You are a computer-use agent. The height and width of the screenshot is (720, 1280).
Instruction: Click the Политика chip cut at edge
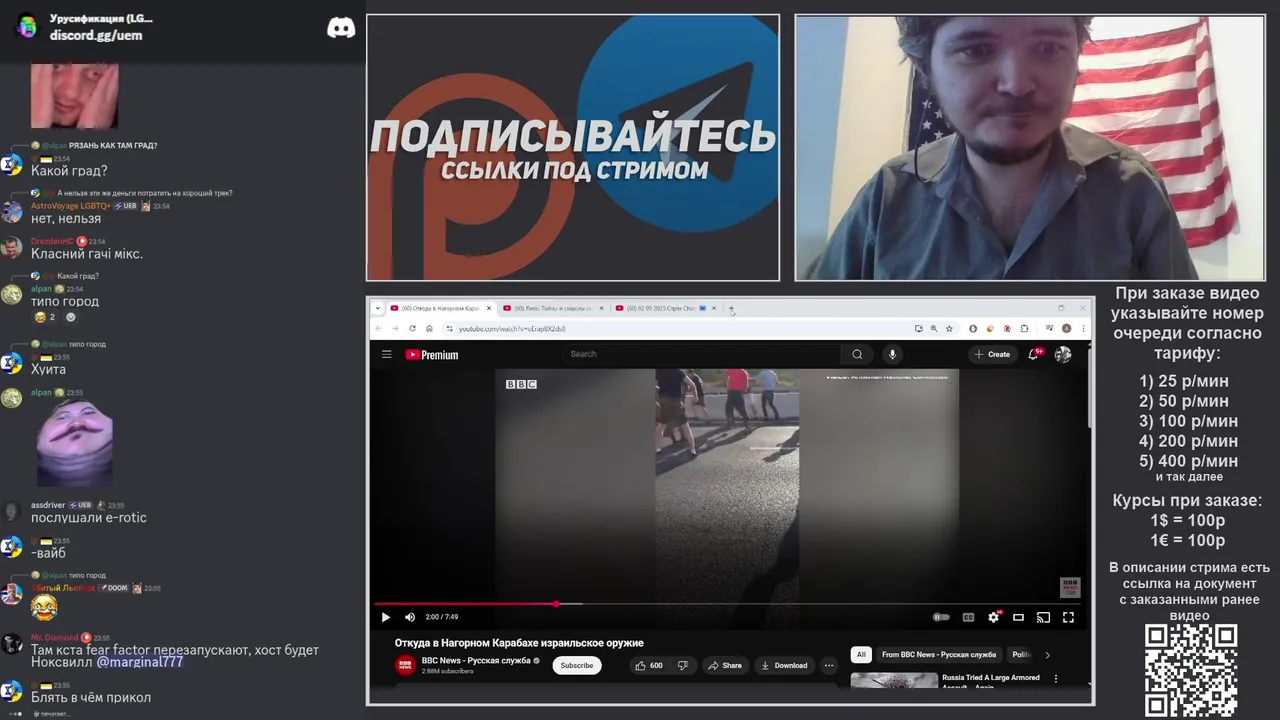click(1021, 655)
